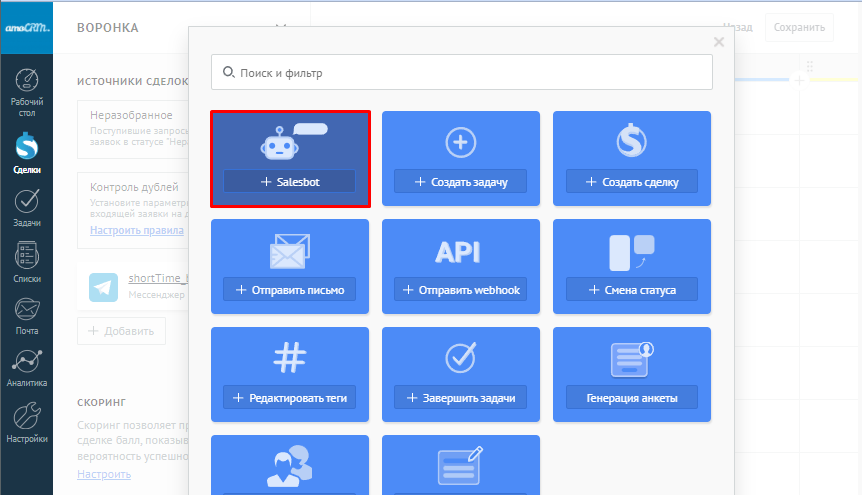Select Редактировать теги action

pyautogui.click(x=289, y=398)
